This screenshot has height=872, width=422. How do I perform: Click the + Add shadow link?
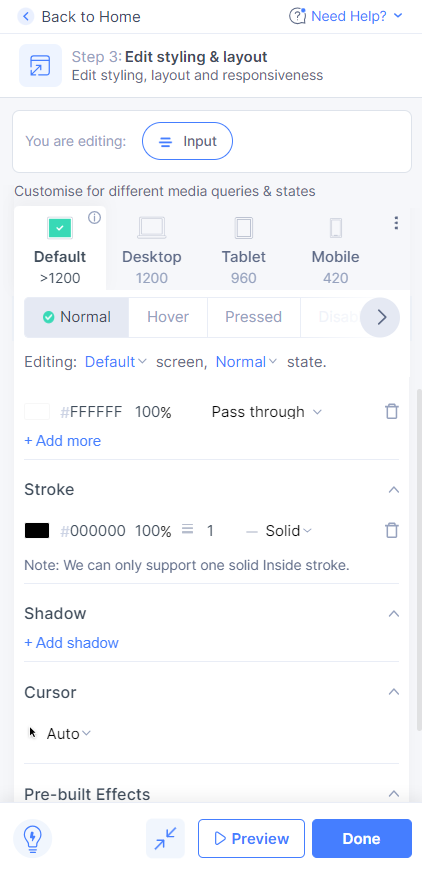[x=71, y=643]
